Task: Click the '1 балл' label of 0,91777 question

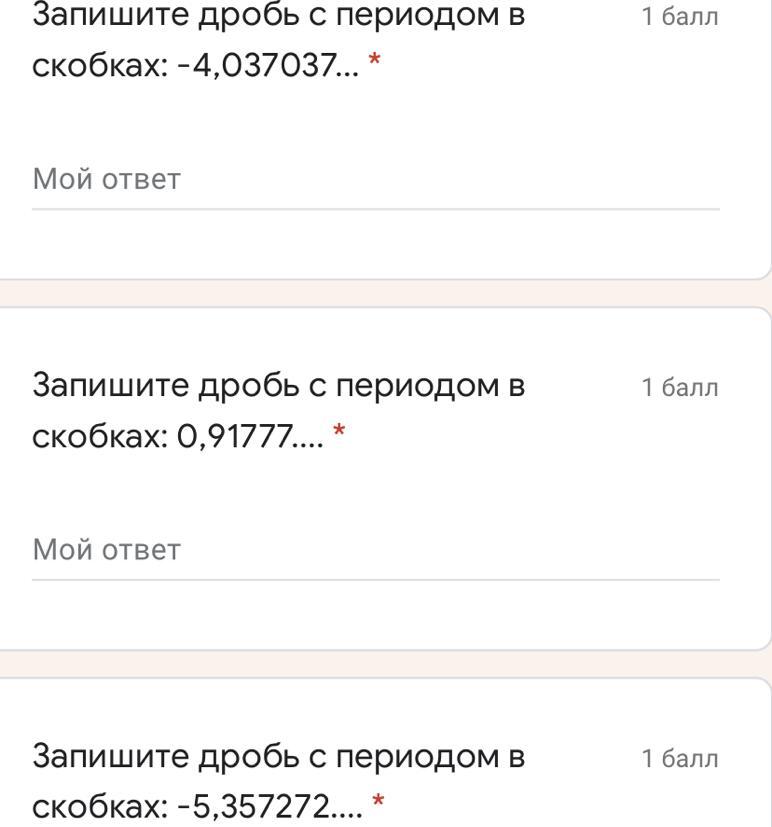Action: (x=680, y=388)
